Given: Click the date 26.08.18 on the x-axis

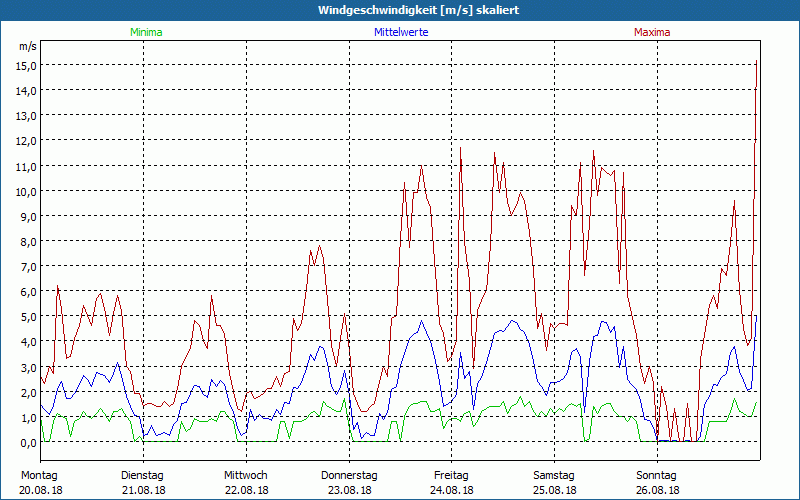Looking at the screenshot, I should pyautogui.click(x=657, y=490).
